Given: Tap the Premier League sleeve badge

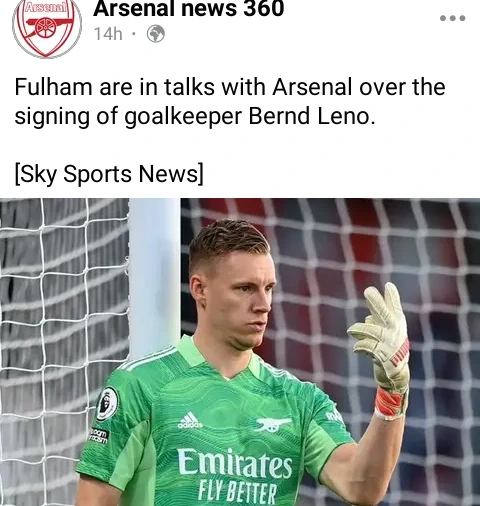Looking at the screenshot, I should pyautogui.click(x=107, y=403).
